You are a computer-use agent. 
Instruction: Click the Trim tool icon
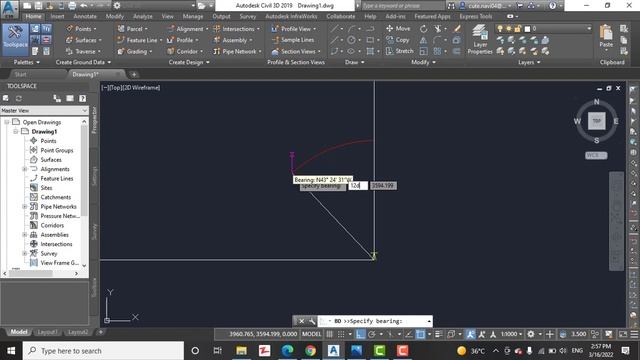tap(438, 29)
